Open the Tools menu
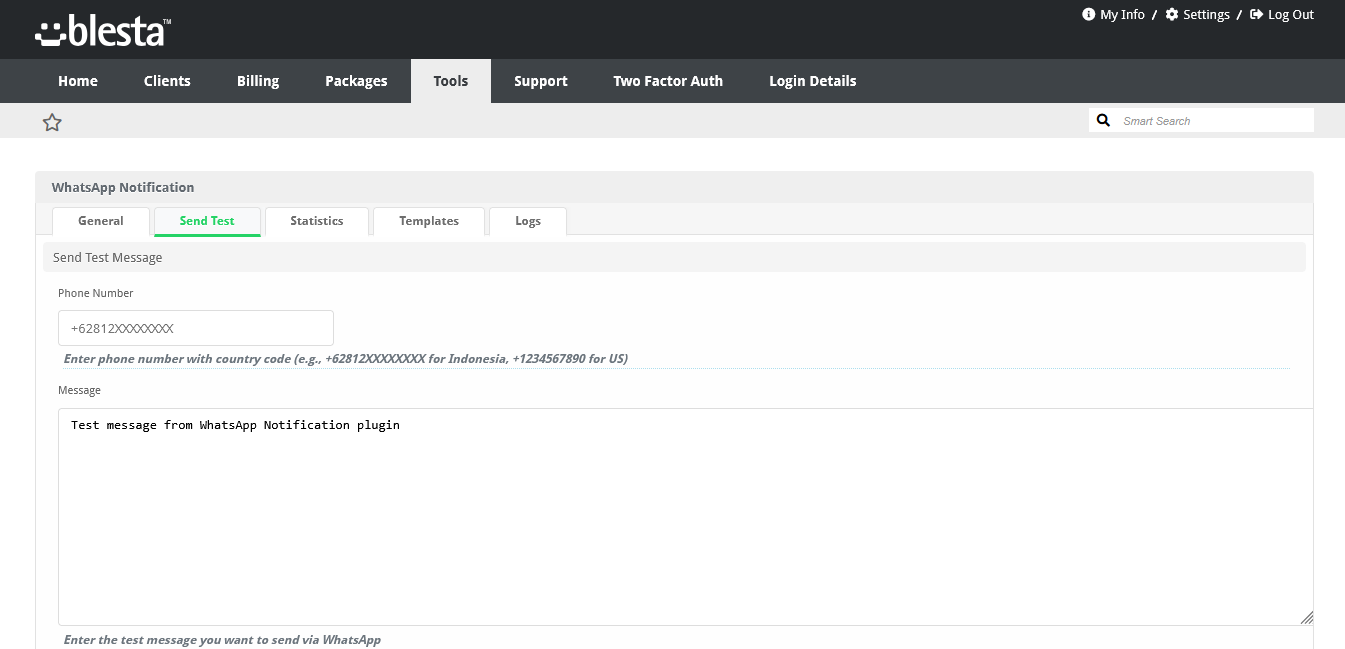Image resolution: width=1345 pixels, height=649 pixels. pos(451,81)
